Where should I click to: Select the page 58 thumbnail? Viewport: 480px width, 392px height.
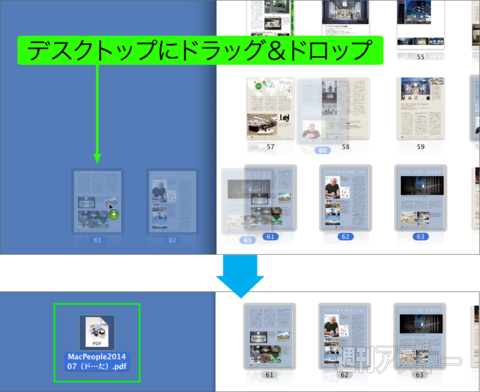tap(346, 108)
